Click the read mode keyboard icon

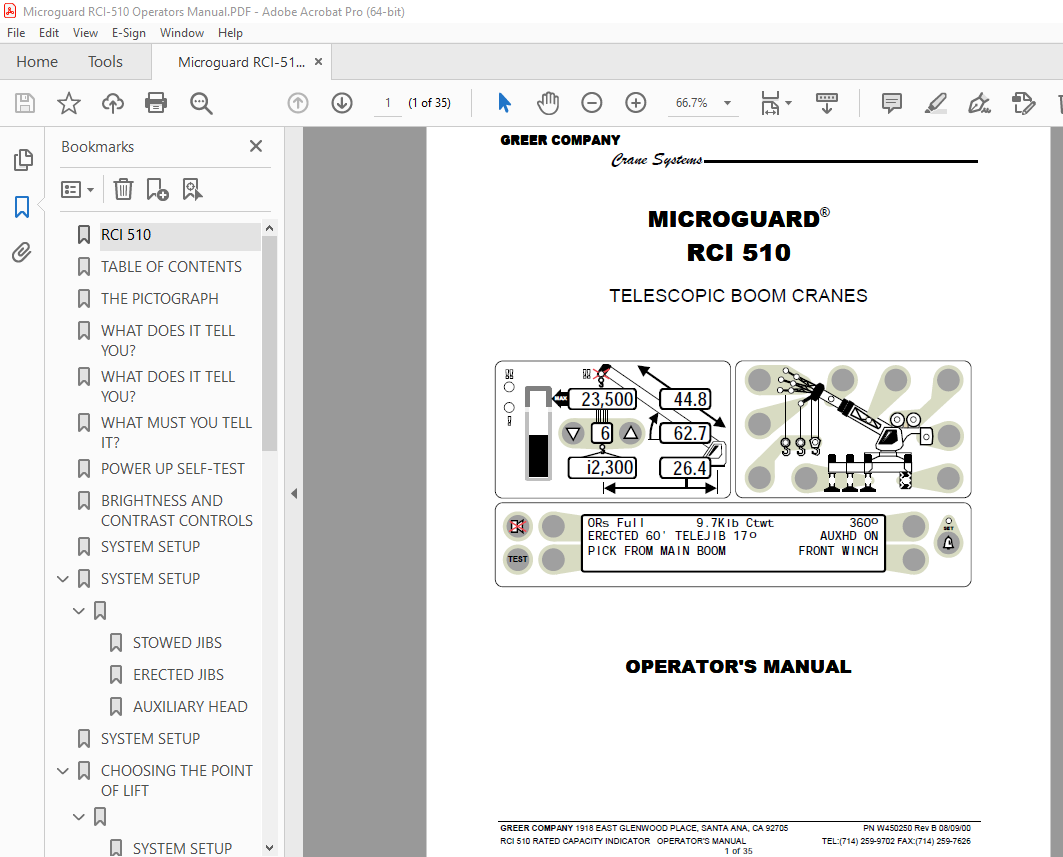(x=826, y=103)
